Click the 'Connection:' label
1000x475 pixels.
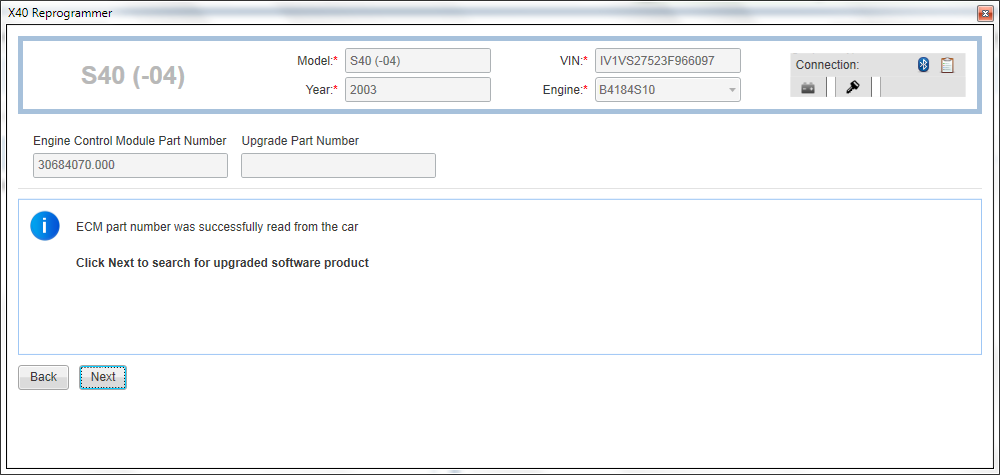(x=827, y=65)
